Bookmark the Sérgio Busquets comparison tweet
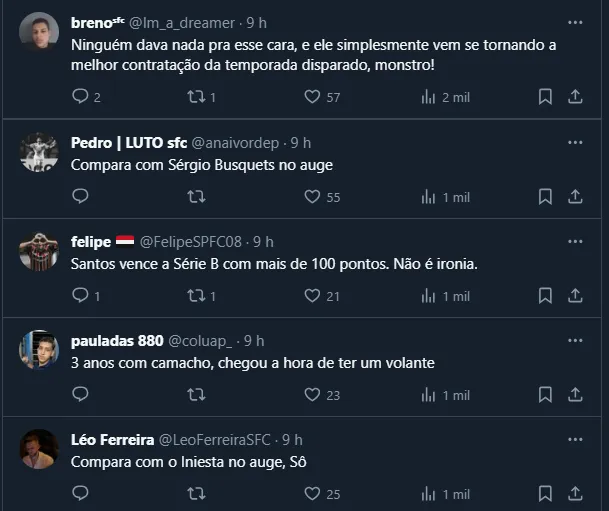 click(545, 197)
